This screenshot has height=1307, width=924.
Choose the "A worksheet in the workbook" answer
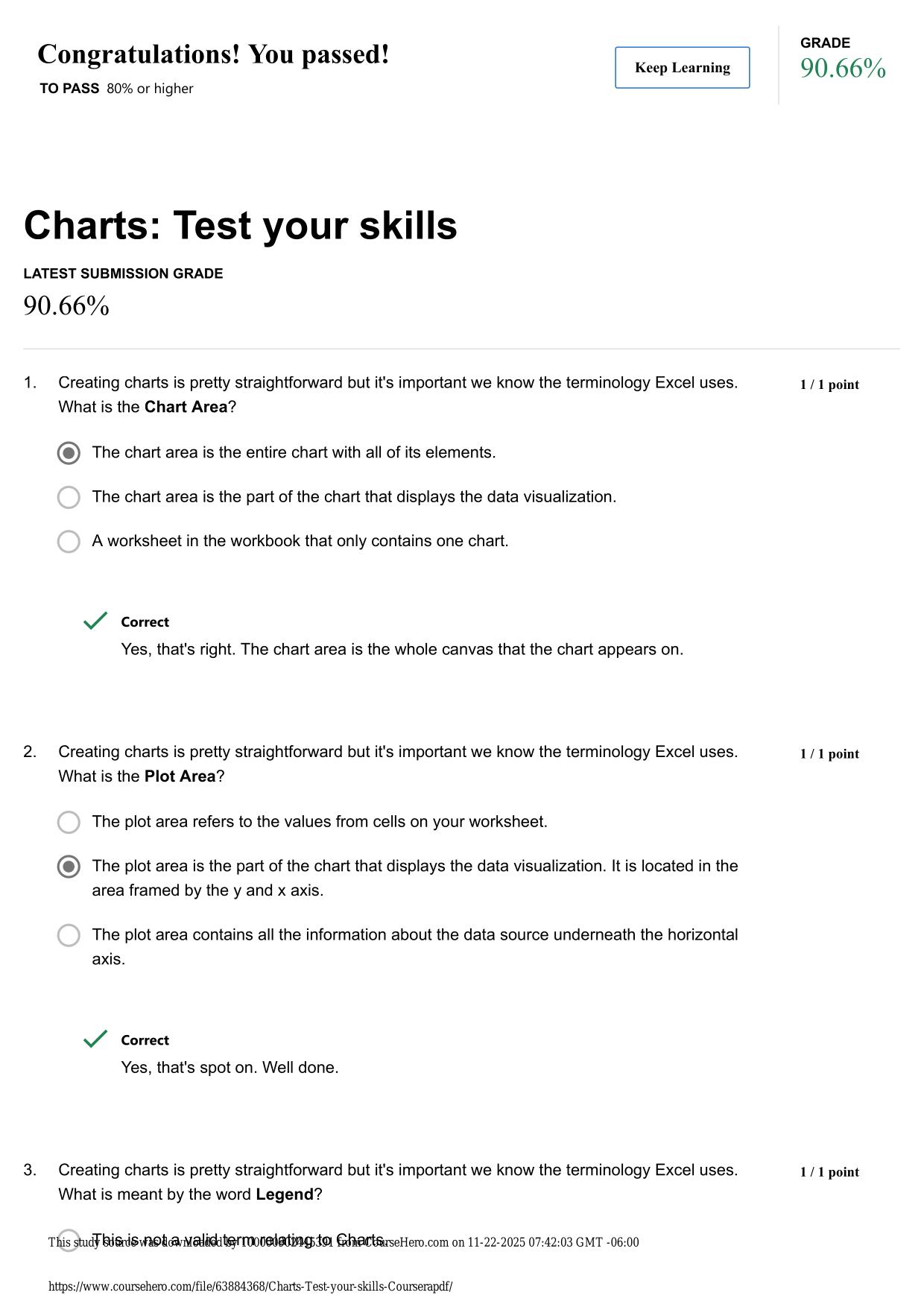click(x=69, y=542)
